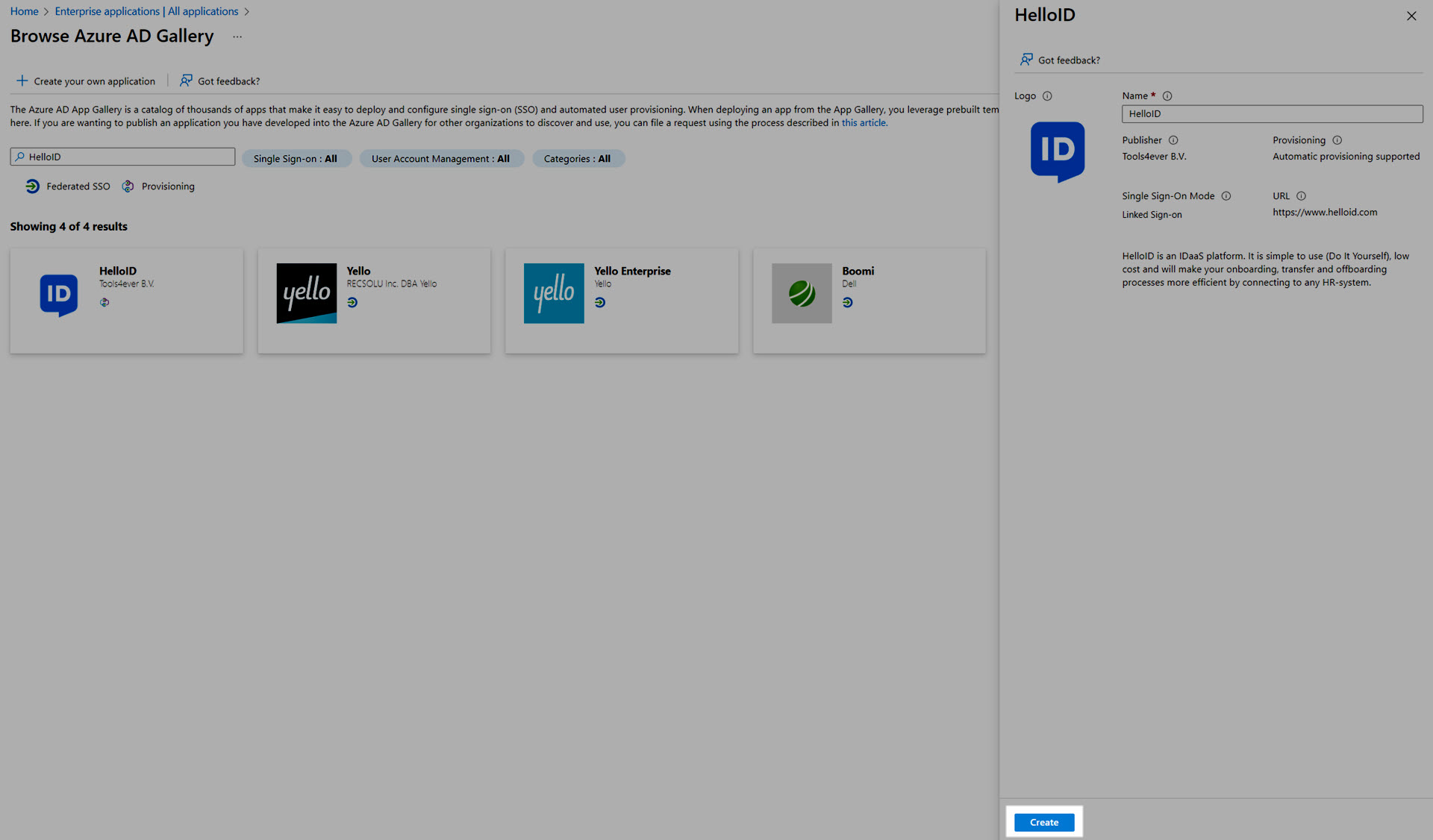This screenshot has width=1433, height=840.
Task: Show info tooltip next to Provisioning
Action: tap(1337, 140)
